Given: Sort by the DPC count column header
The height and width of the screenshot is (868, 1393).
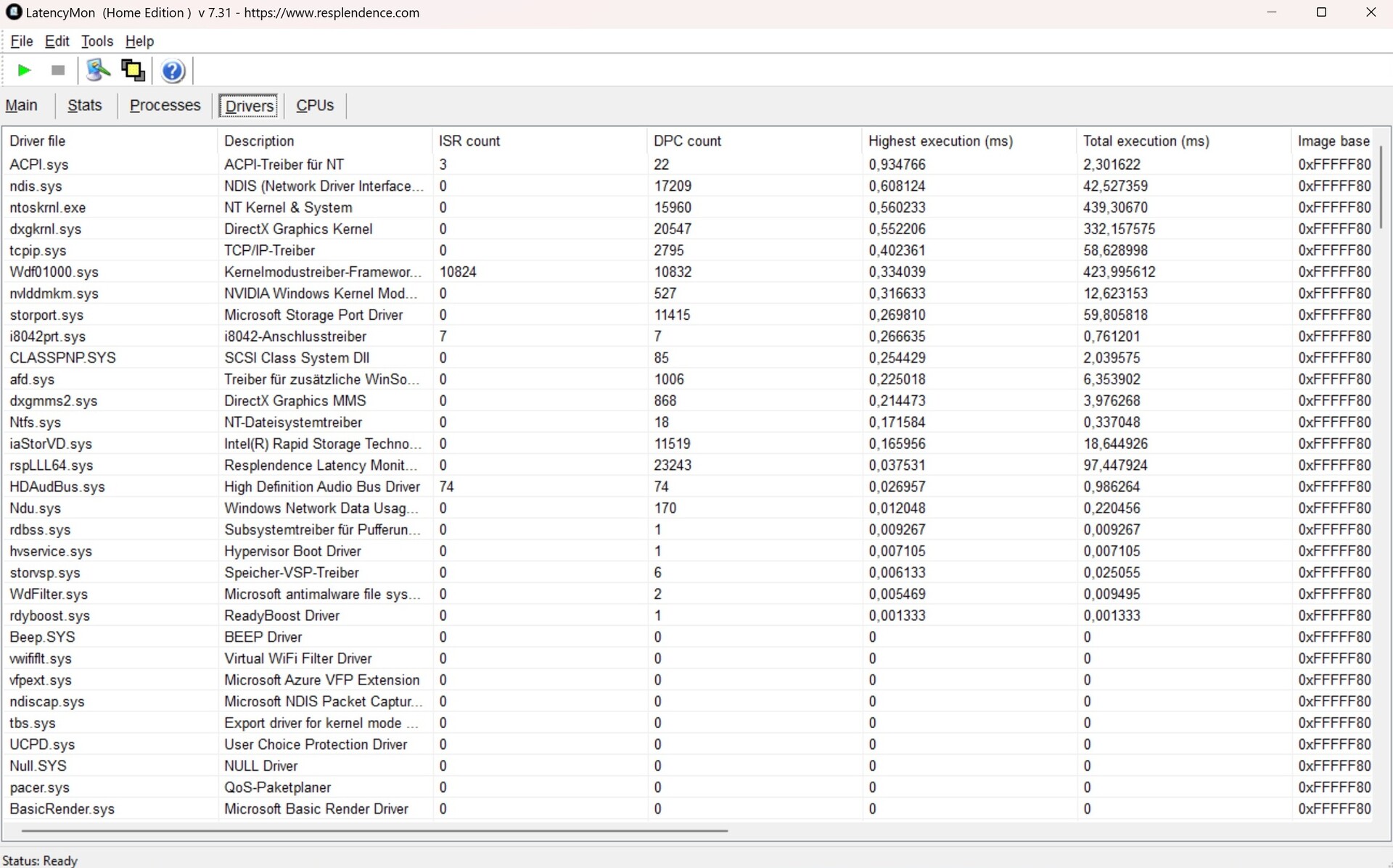Looking at the screenshot, I should pyautogui.click(x=687, y=141).
